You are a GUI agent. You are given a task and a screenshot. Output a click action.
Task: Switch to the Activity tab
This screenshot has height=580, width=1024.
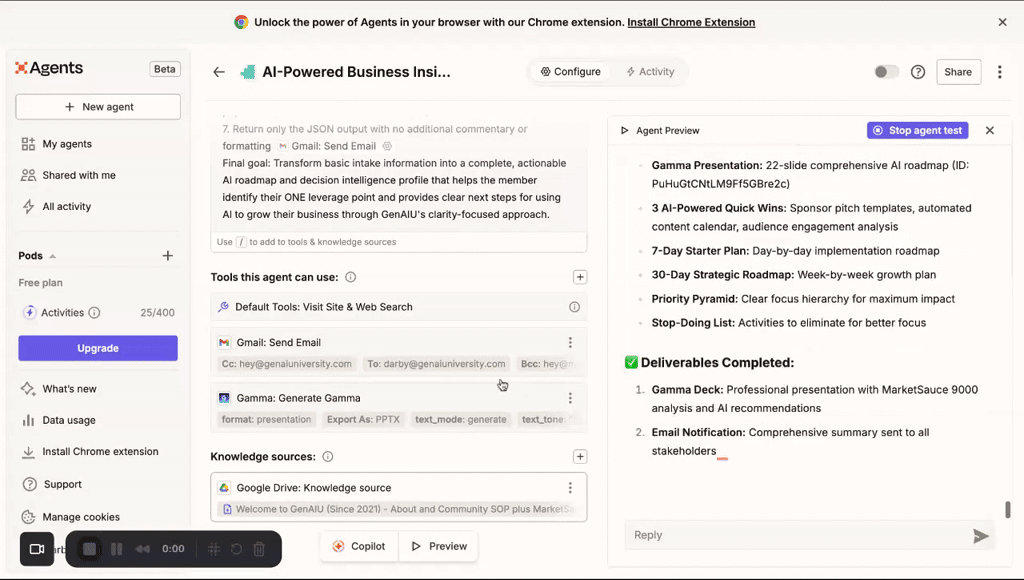pyautogui.click(x=650, y=72)
